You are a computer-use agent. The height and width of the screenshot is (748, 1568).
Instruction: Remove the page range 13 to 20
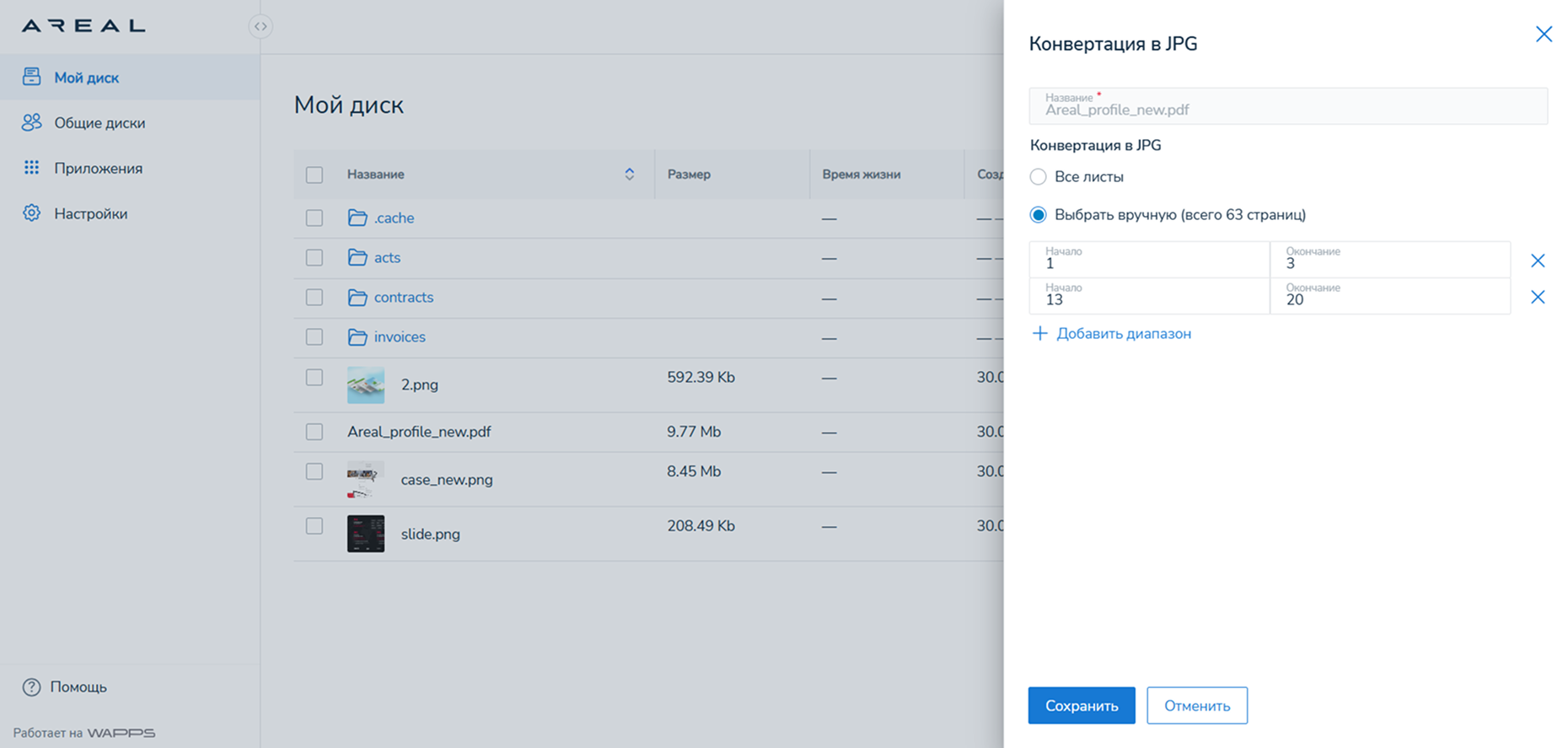(x=1538, y=297)
